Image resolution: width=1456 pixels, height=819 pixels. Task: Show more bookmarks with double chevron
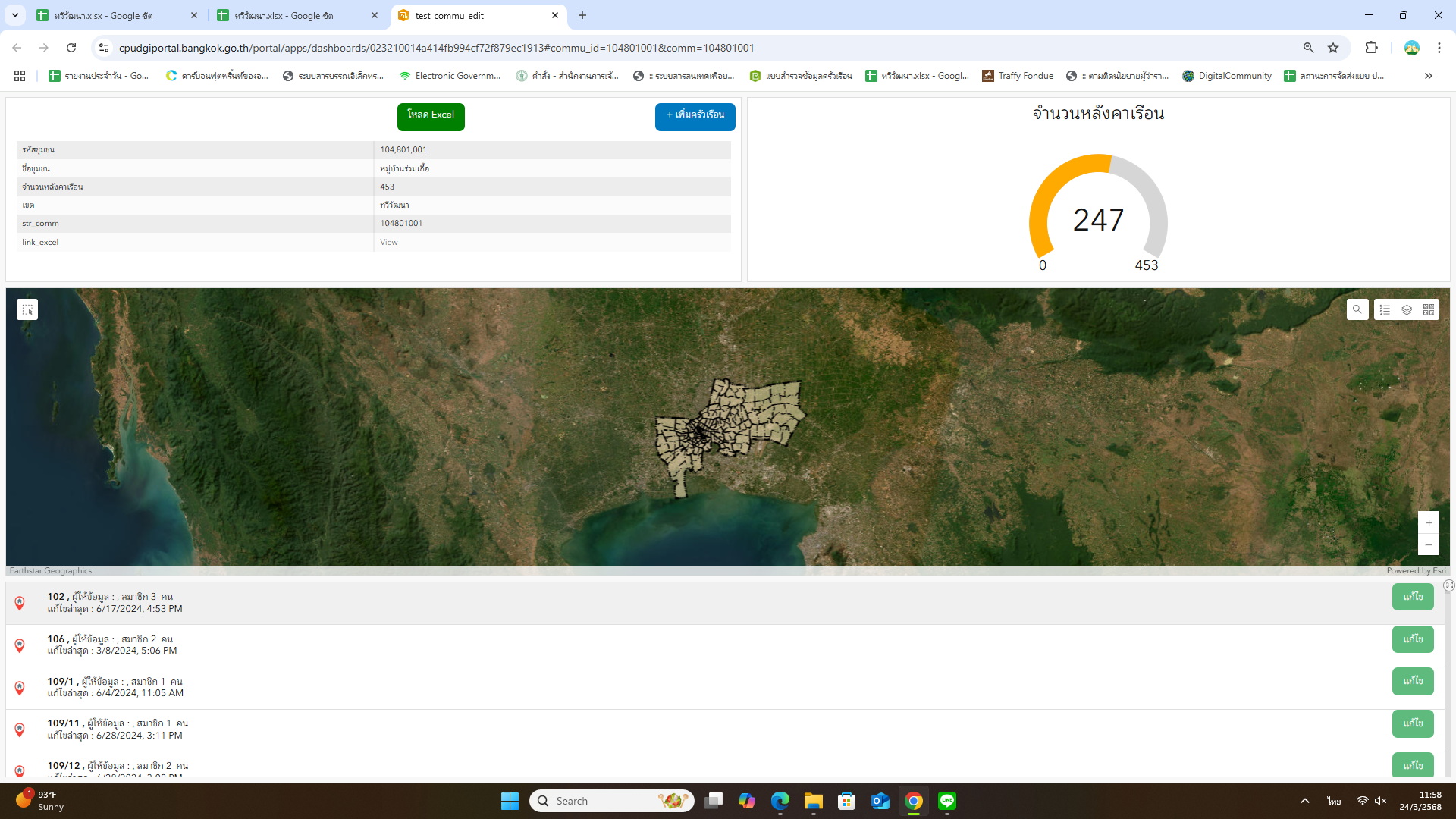click(1429, 76)
